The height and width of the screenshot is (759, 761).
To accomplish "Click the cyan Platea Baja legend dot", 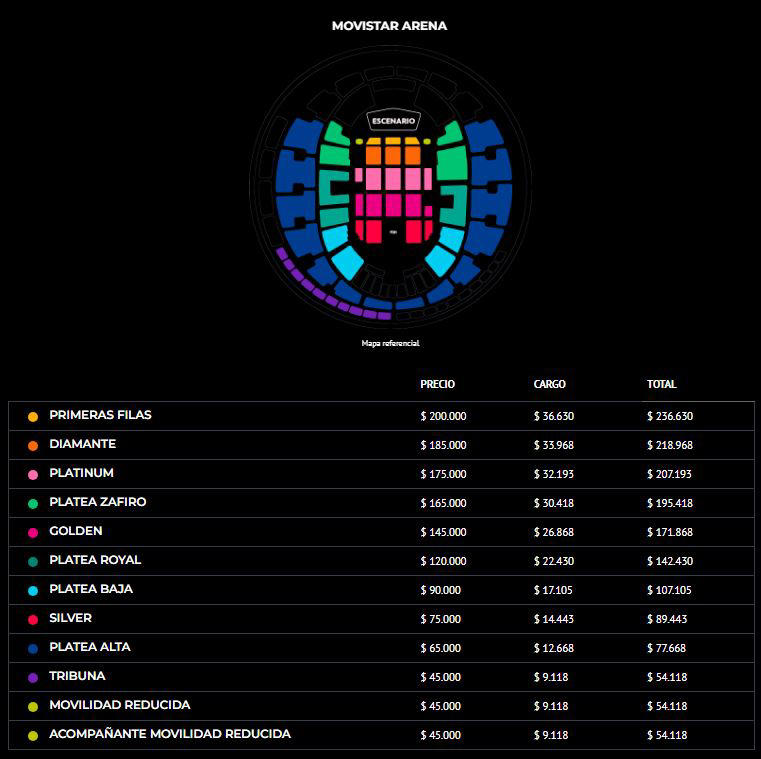I will tap(33, 591).
